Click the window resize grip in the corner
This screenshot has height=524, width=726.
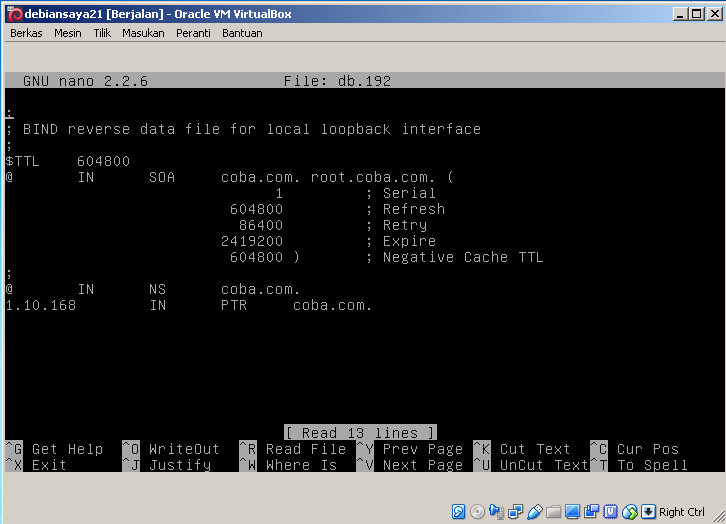tap(719, 516)
